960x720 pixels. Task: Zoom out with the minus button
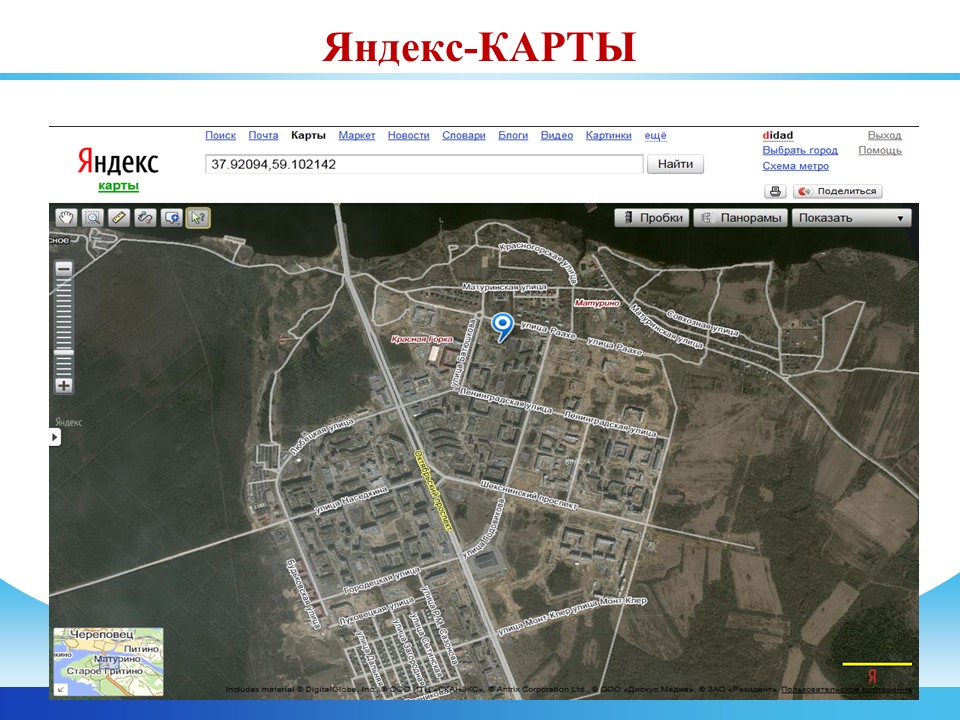tap(64, 269)
